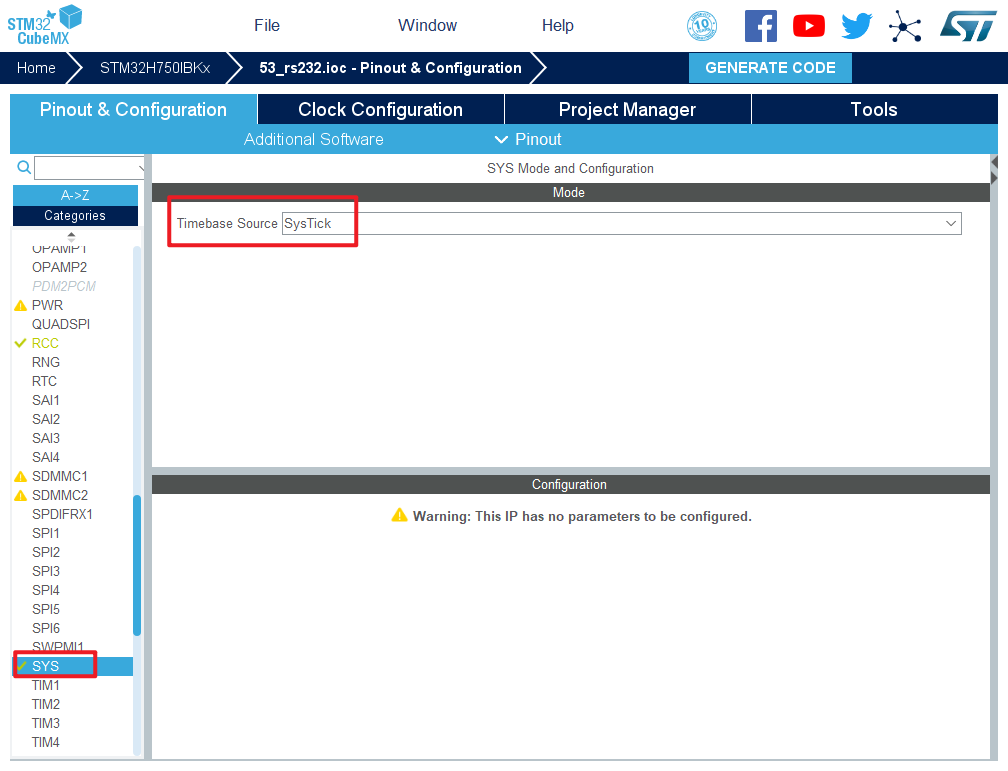Viewport: 1008px width, 771px height.
Task: Select the Categories view toggle
Action: (75, 215)
